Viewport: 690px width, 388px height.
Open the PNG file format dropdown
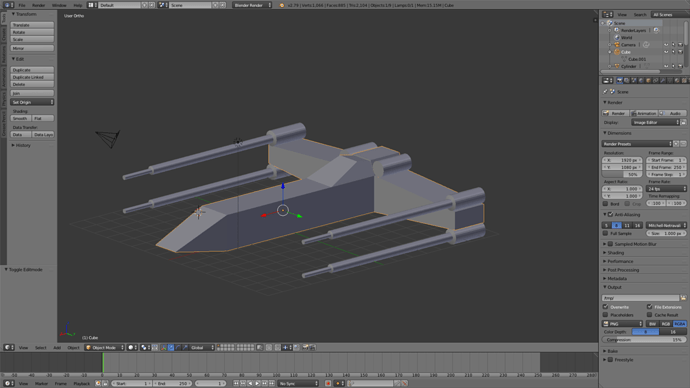(x=623, y=324)
